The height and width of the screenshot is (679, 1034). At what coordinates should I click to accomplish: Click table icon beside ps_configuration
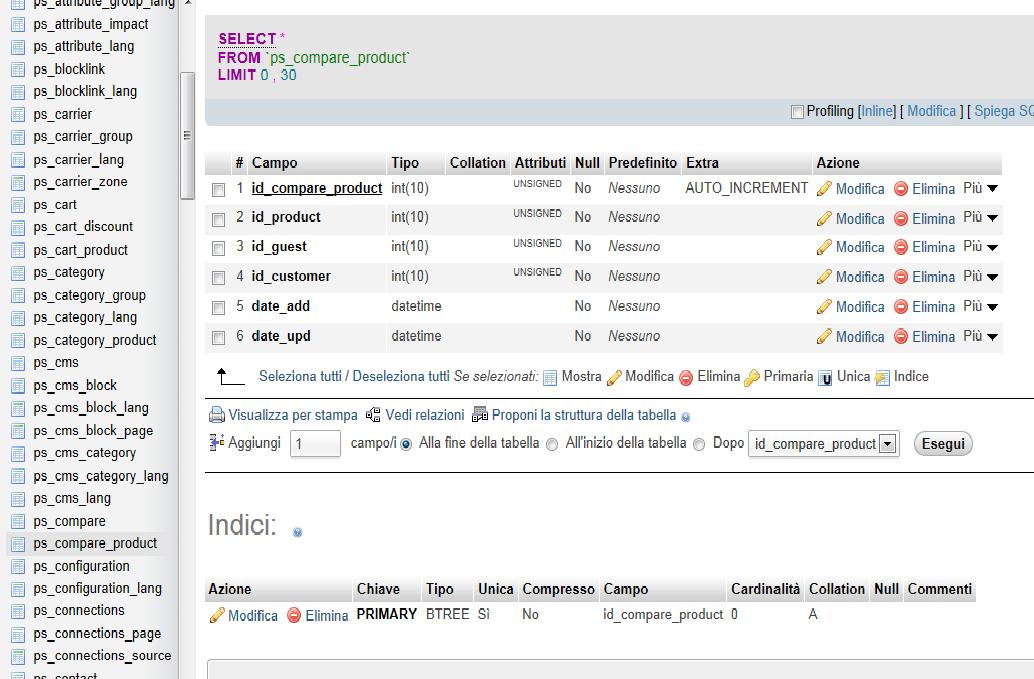(x=18, y=566)
